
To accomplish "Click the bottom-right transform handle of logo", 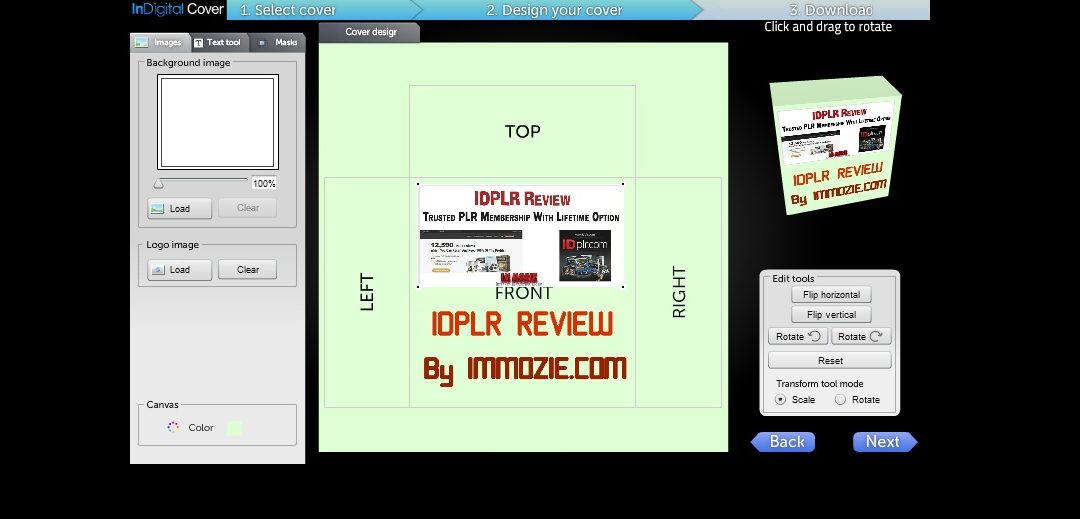I will coord(623,287).
